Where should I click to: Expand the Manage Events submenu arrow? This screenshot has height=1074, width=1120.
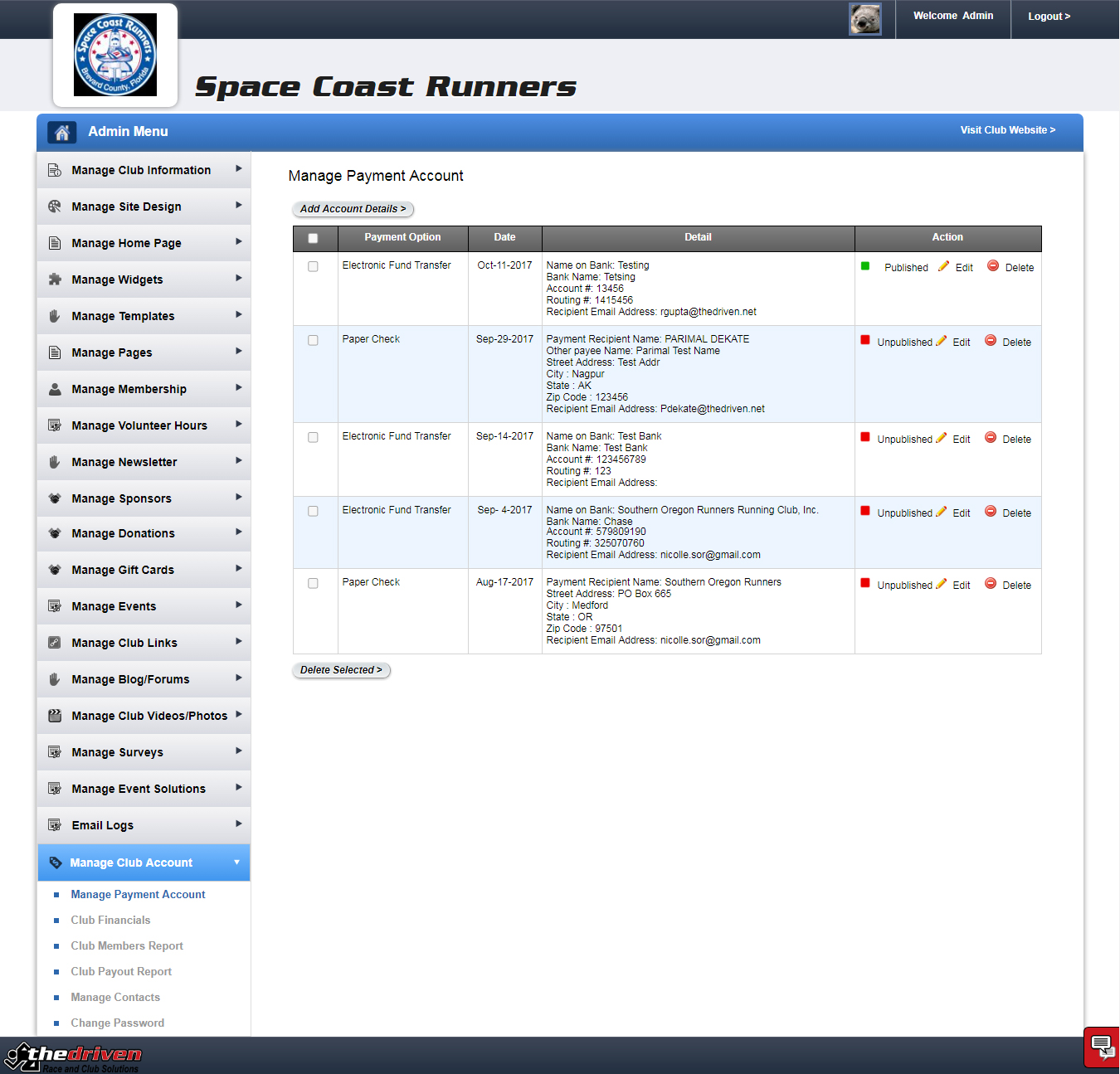tap(238, 605)
